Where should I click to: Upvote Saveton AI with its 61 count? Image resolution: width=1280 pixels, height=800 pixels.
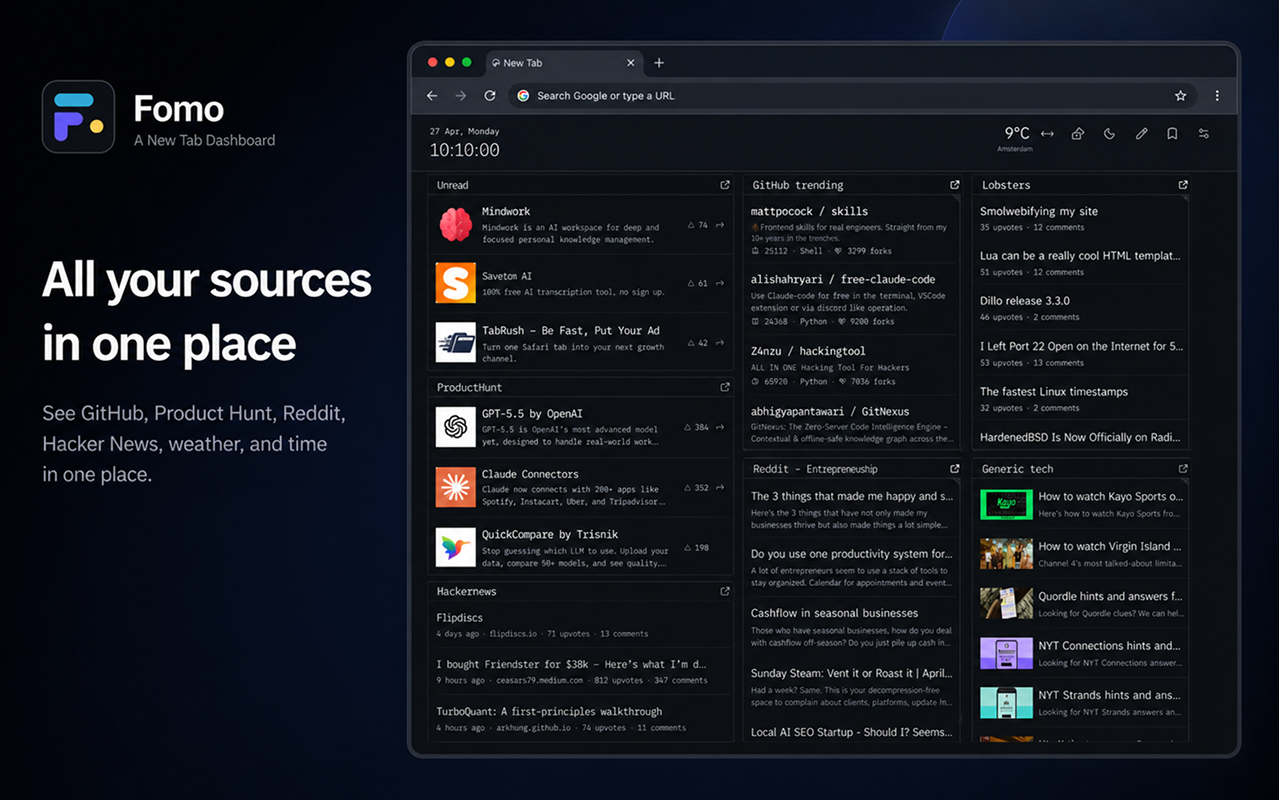click(x=697, y=283)
